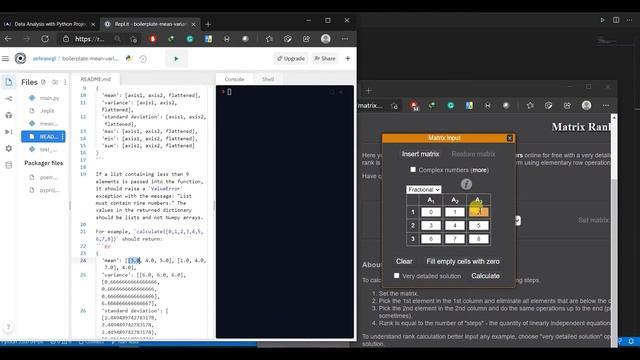The width and height of the screenshot is (640, 360).
Task: Open the Fractional format dropdown
Action: pyautogui.click(x=424, y=189)
